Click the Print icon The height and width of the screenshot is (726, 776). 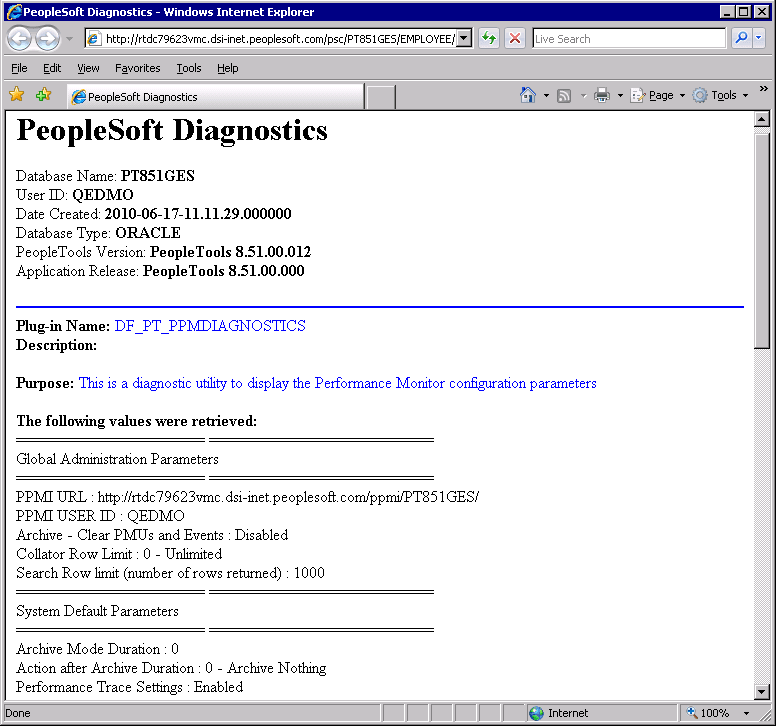[602, 95]
